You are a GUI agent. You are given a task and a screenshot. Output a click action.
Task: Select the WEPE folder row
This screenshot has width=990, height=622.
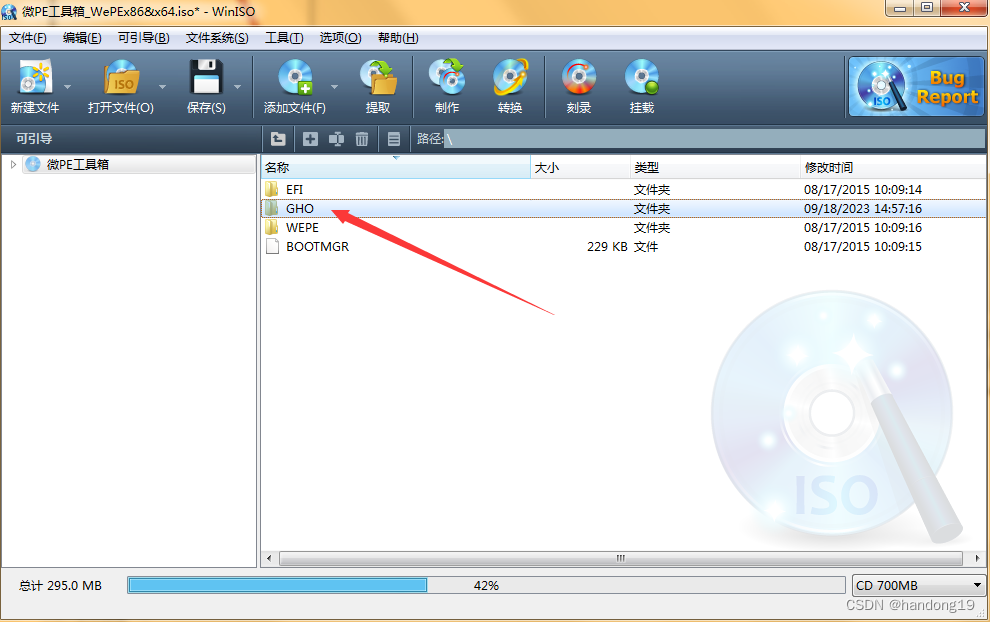[x=623, y=227]
